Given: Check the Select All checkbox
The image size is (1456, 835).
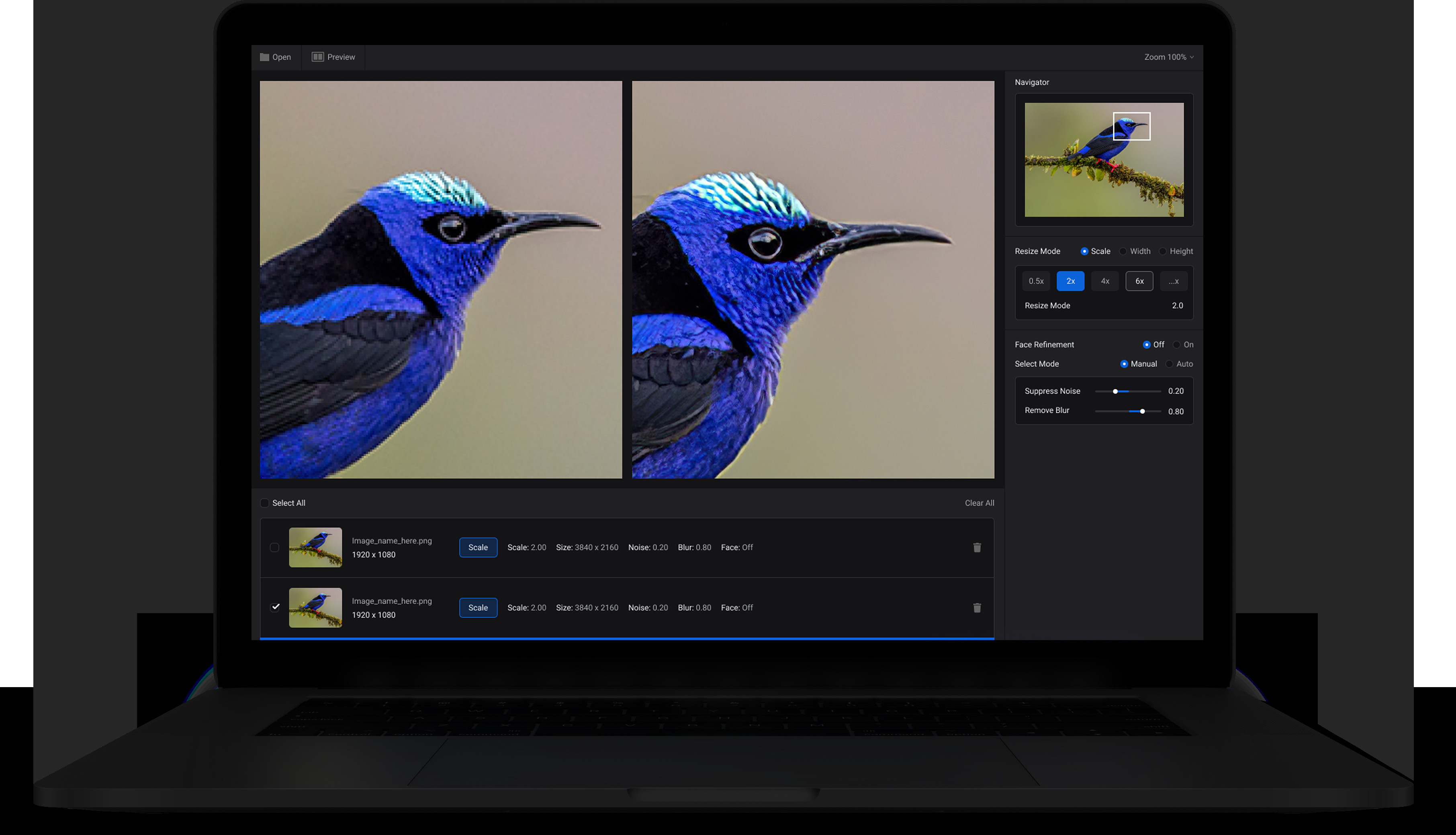Looking at the screenshot, I should (x=264, y=503).
